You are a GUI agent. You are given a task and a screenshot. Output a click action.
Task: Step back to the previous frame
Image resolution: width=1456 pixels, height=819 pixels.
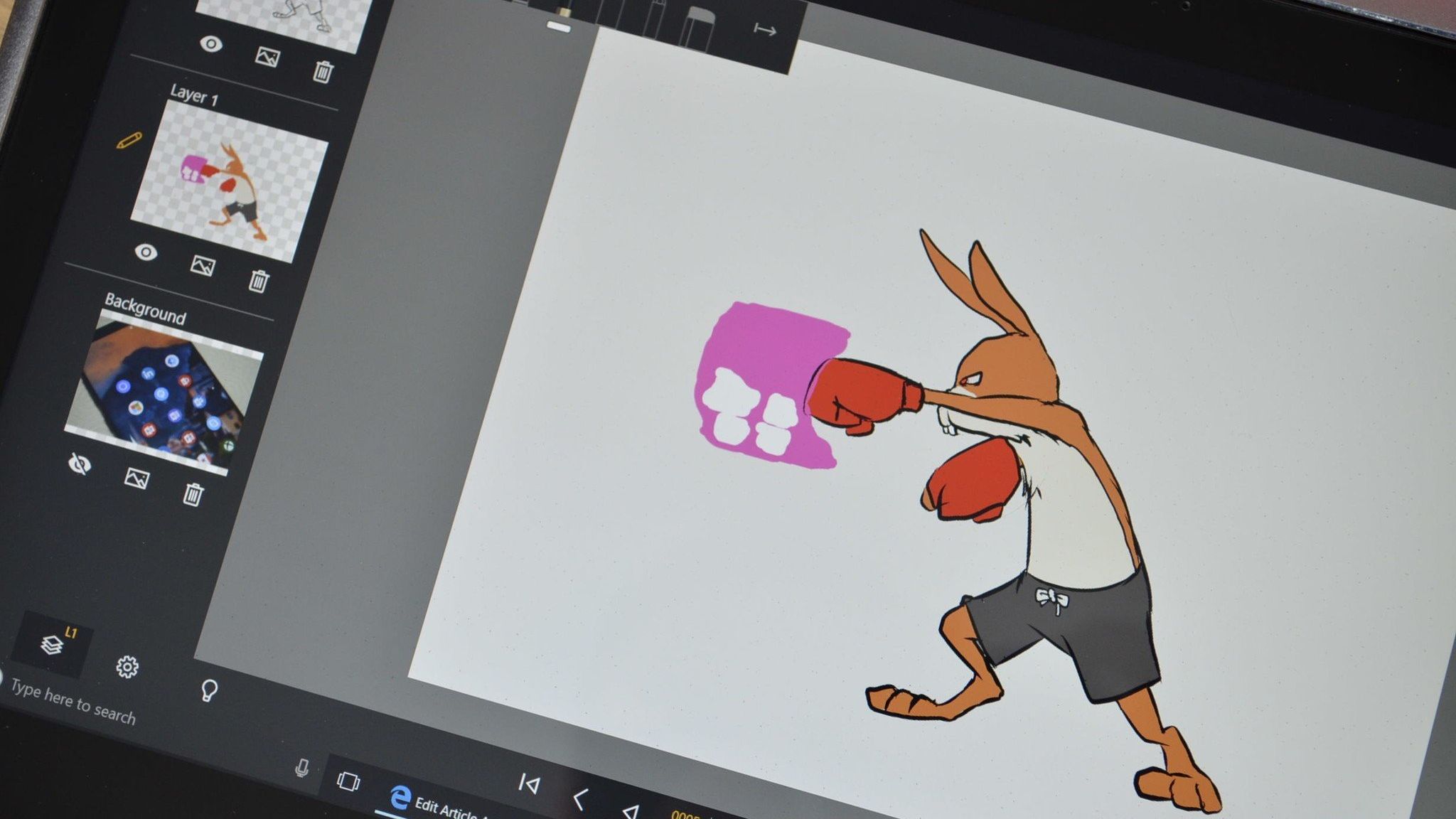(x=579, y=800)
